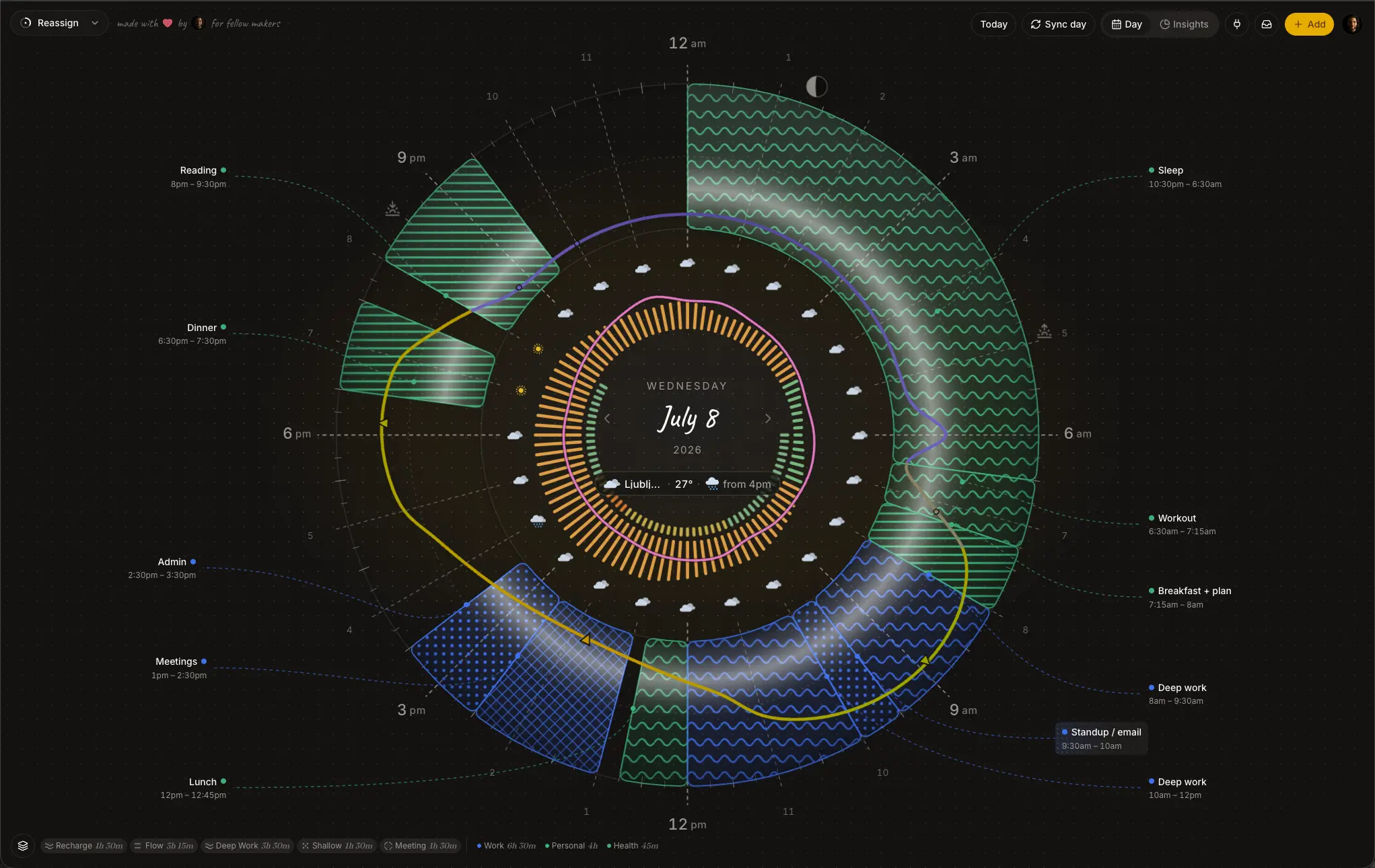The height and width of the screenshot is (868, 1375).
Task: Click the heart icon in the tagline
Action: (168, 23)
